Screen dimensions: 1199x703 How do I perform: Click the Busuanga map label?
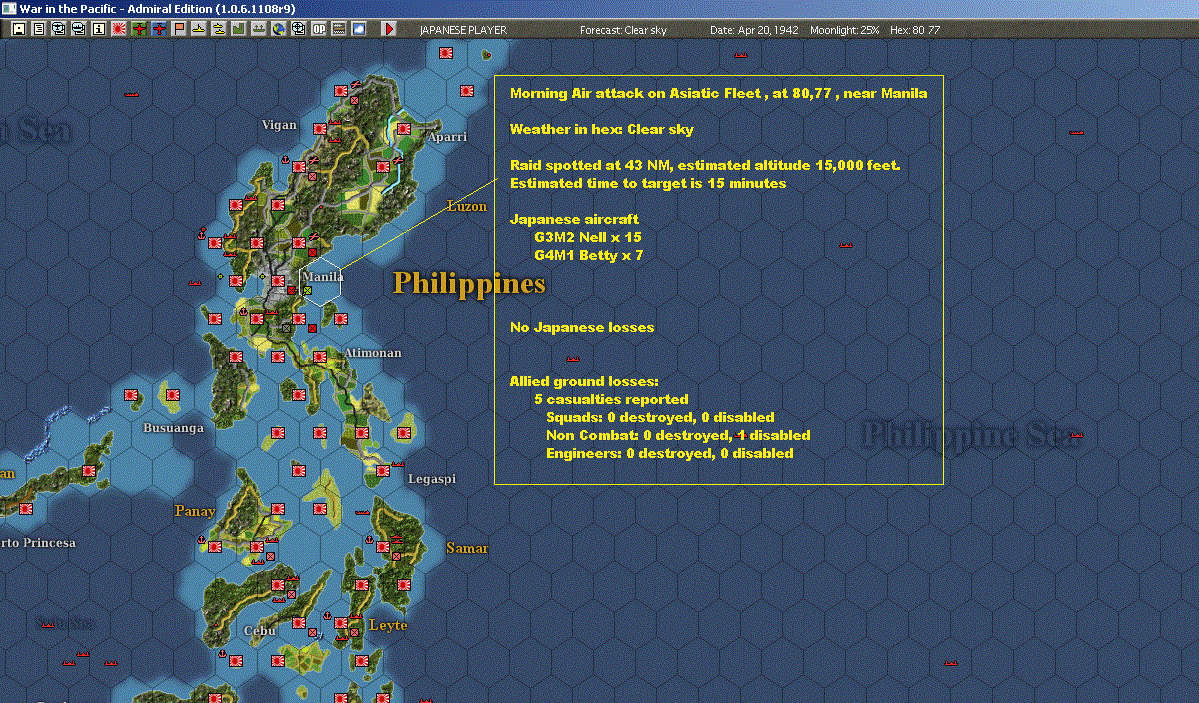click(174, 428)
